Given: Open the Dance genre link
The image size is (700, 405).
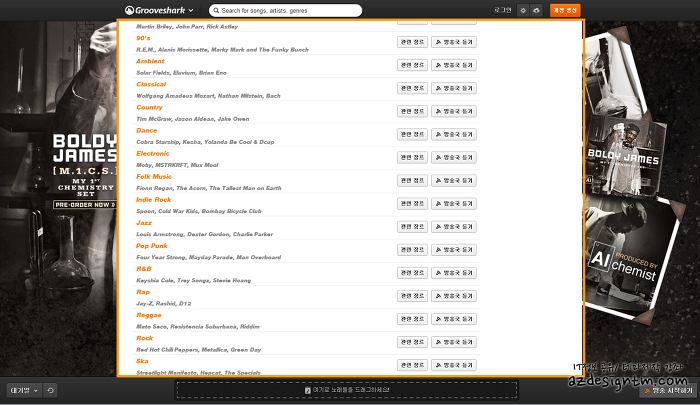Looking at the screenshot, I should 146,130.
